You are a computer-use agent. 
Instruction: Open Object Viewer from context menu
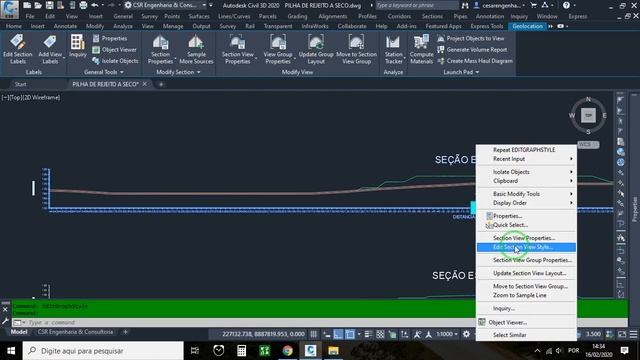coord(526,322)
